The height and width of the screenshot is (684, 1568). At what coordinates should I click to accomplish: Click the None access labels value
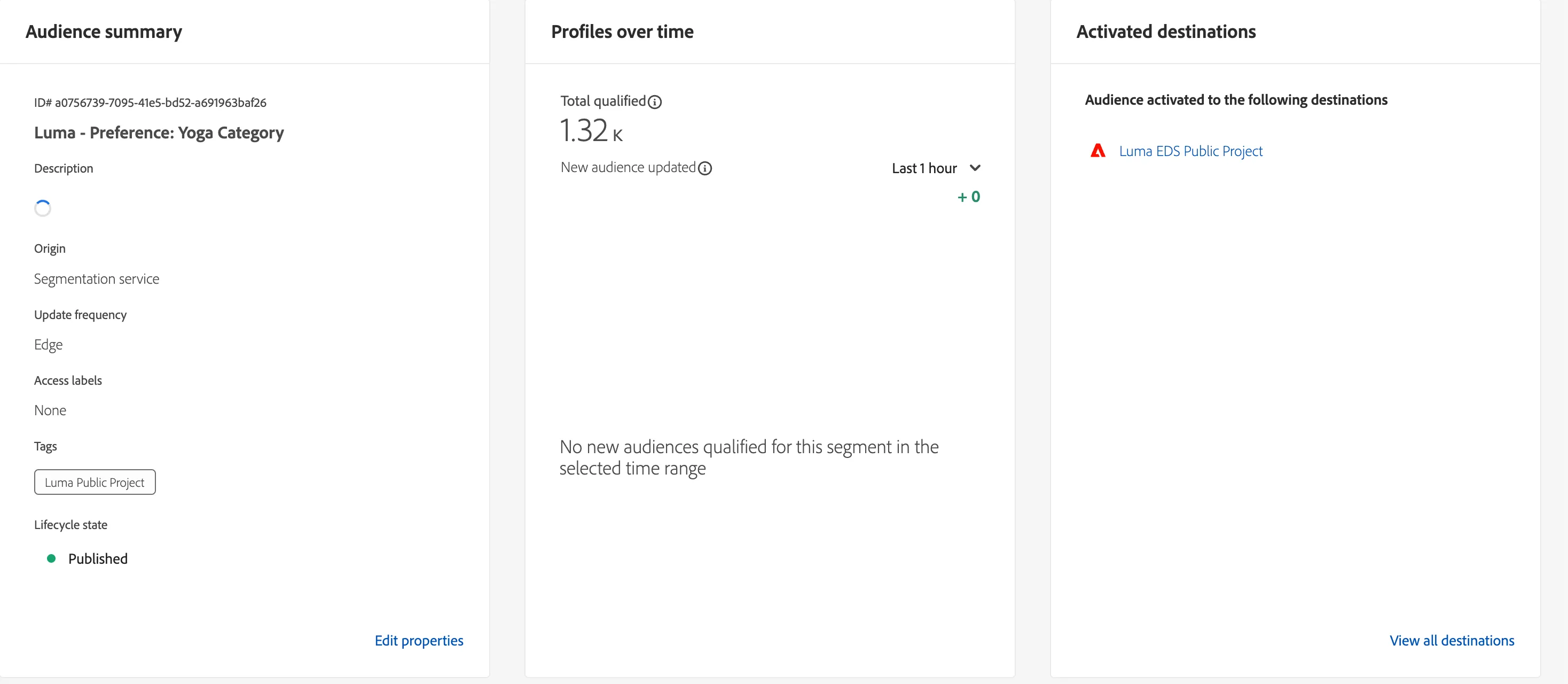(50, 410)
